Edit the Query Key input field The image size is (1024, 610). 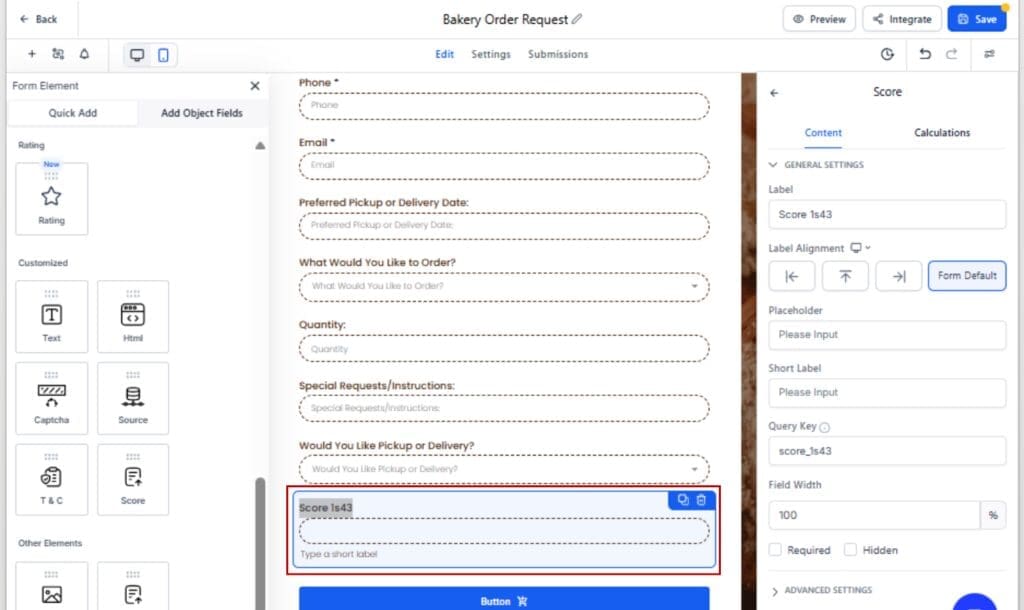click(x=886, y=450)
